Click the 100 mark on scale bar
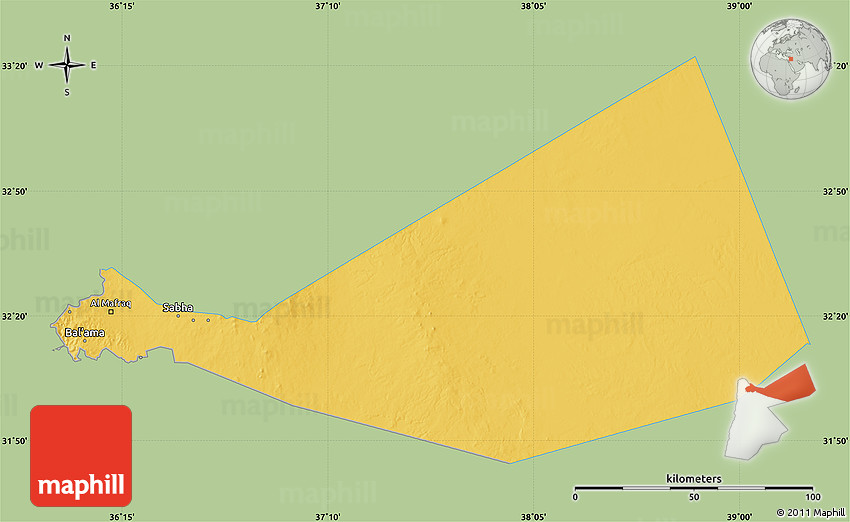The image size is (850, 522). 812,497
